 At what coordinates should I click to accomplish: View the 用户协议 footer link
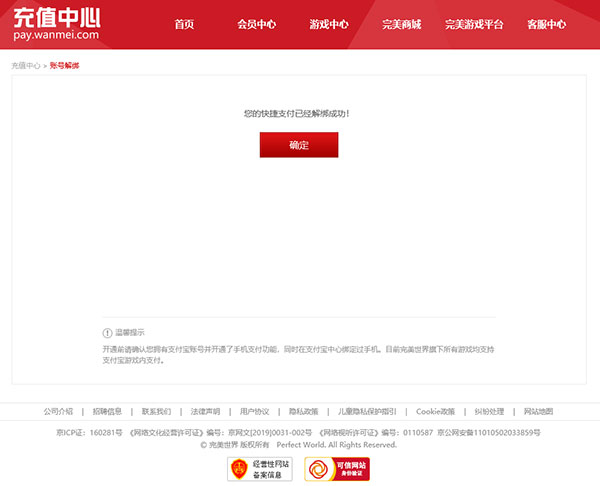click(x=254, y=411)
